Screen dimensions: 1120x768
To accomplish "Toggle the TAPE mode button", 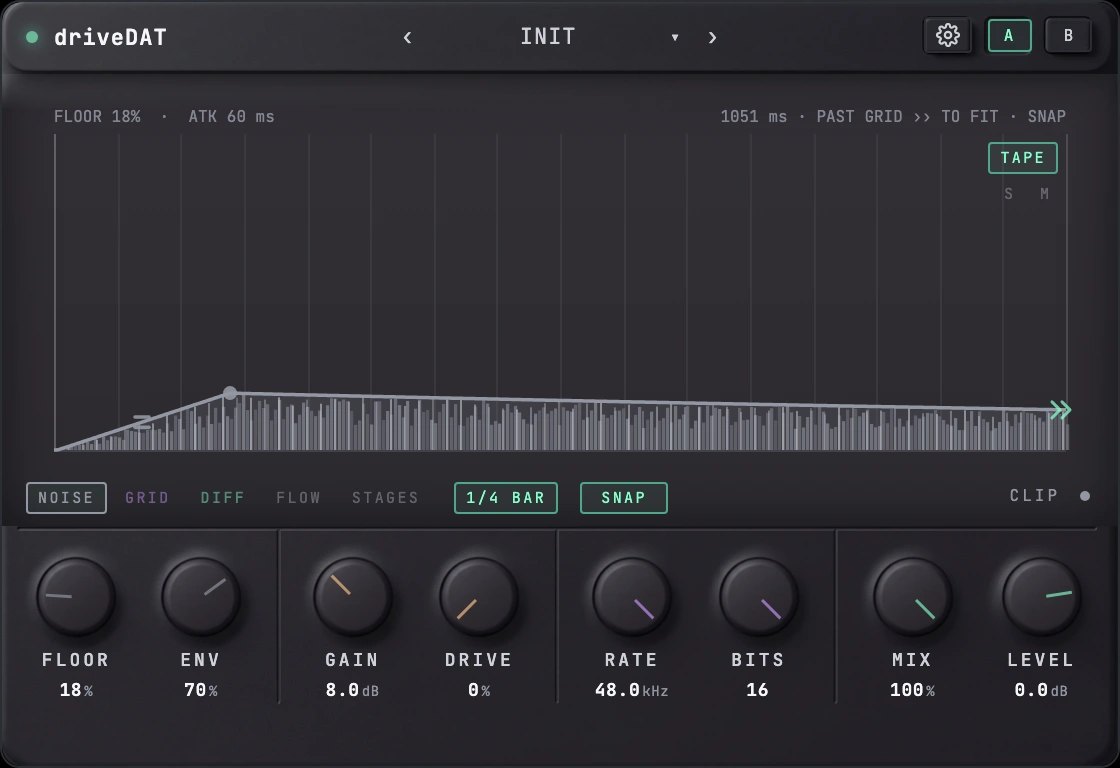I will (1022, 158).
